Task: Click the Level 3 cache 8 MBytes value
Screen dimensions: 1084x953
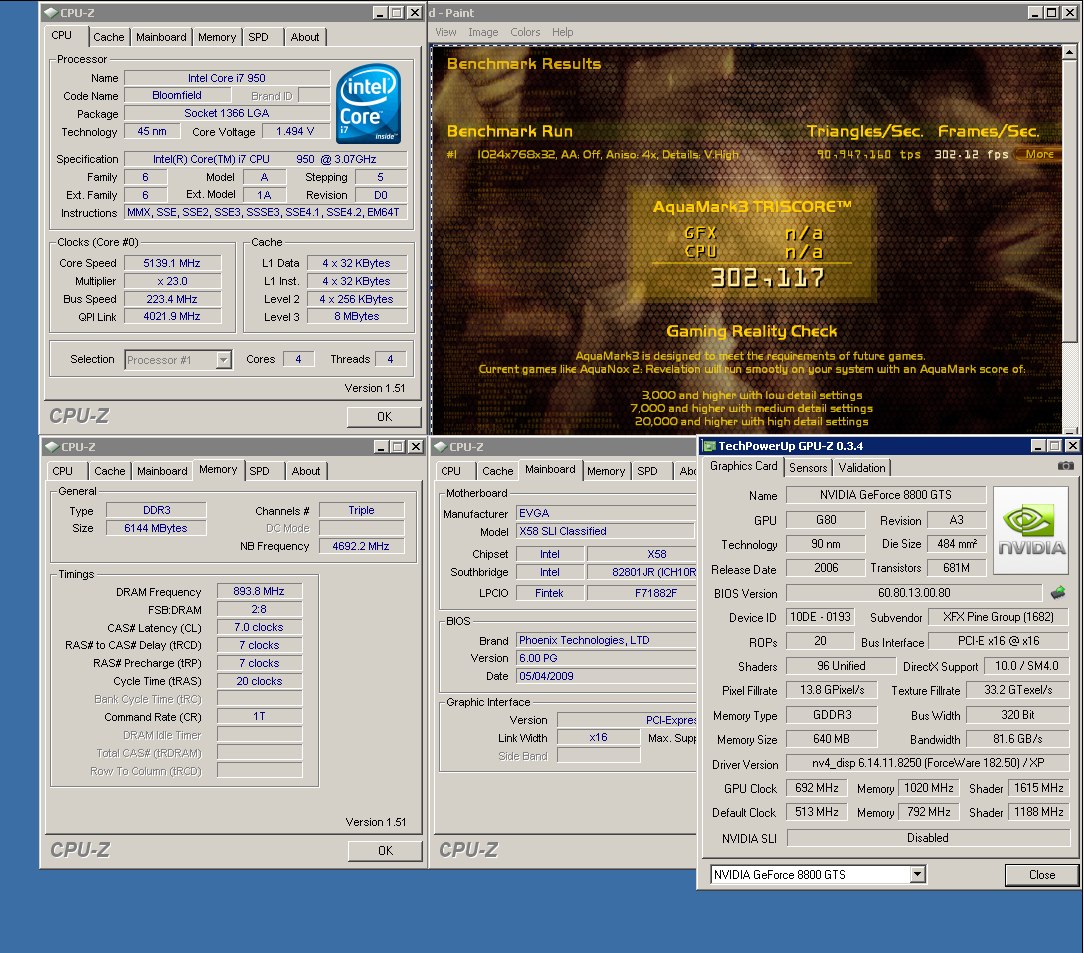Action: coord(357,317)
